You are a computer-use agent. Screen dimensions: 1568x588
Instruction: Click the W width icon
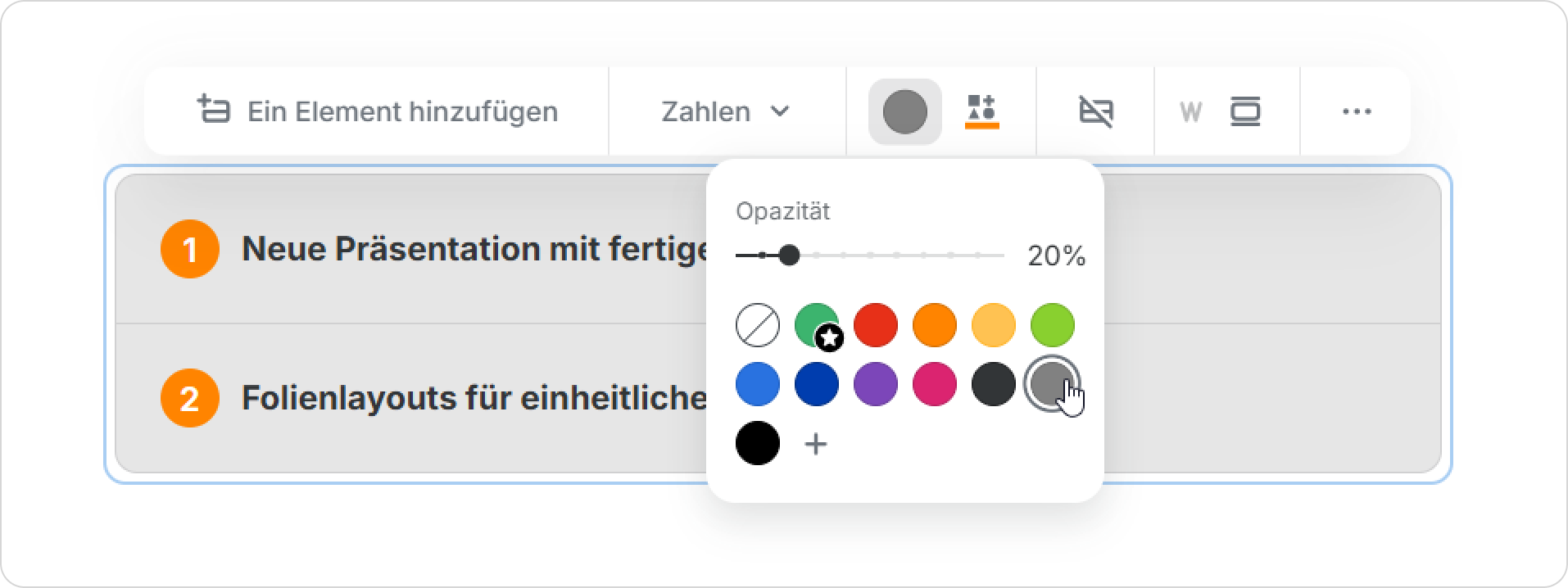1190,112
